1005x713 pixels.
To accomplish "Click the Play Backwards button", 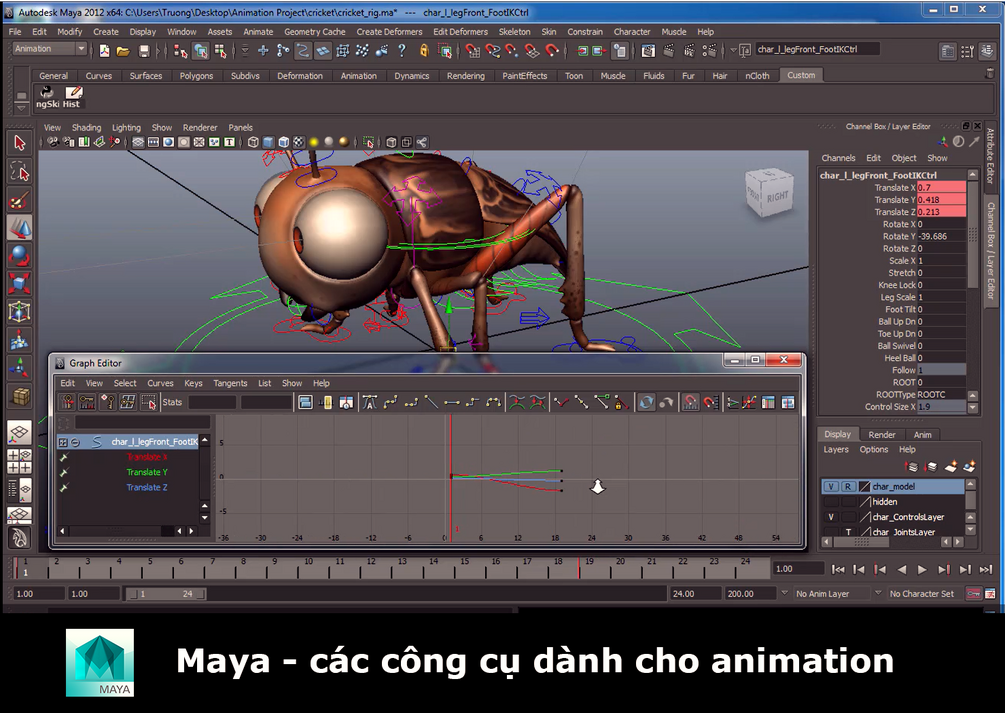I will [x=902, y=569].
